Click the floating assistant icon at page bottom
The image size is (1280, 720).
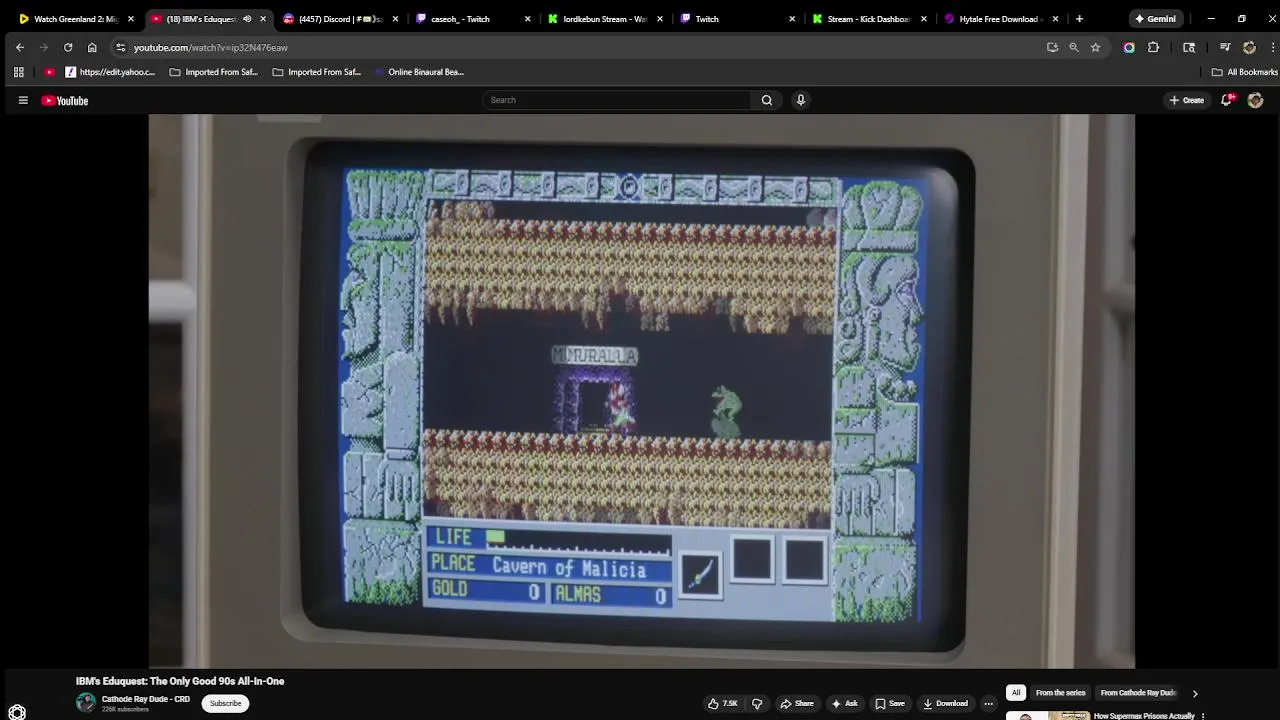[17, 712]
